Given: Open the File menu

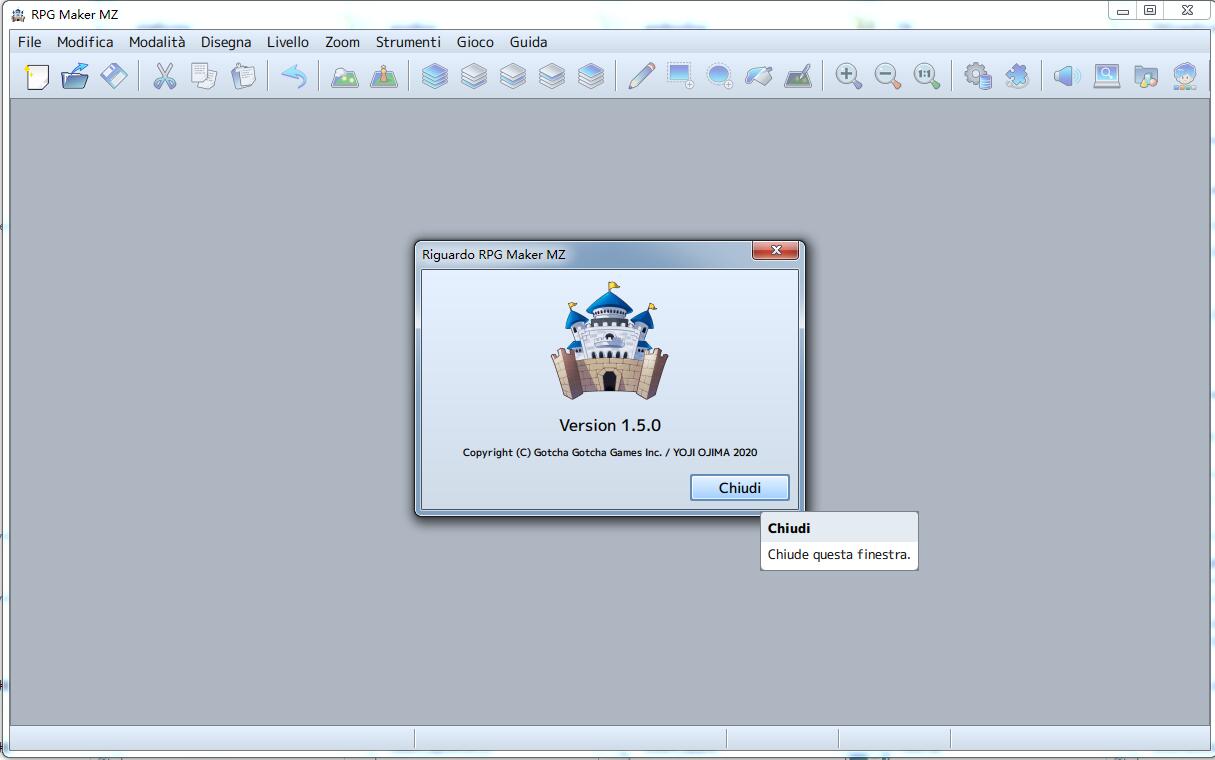Looking at the screenshot, I should pyautogui.click(x=29, y=42).
